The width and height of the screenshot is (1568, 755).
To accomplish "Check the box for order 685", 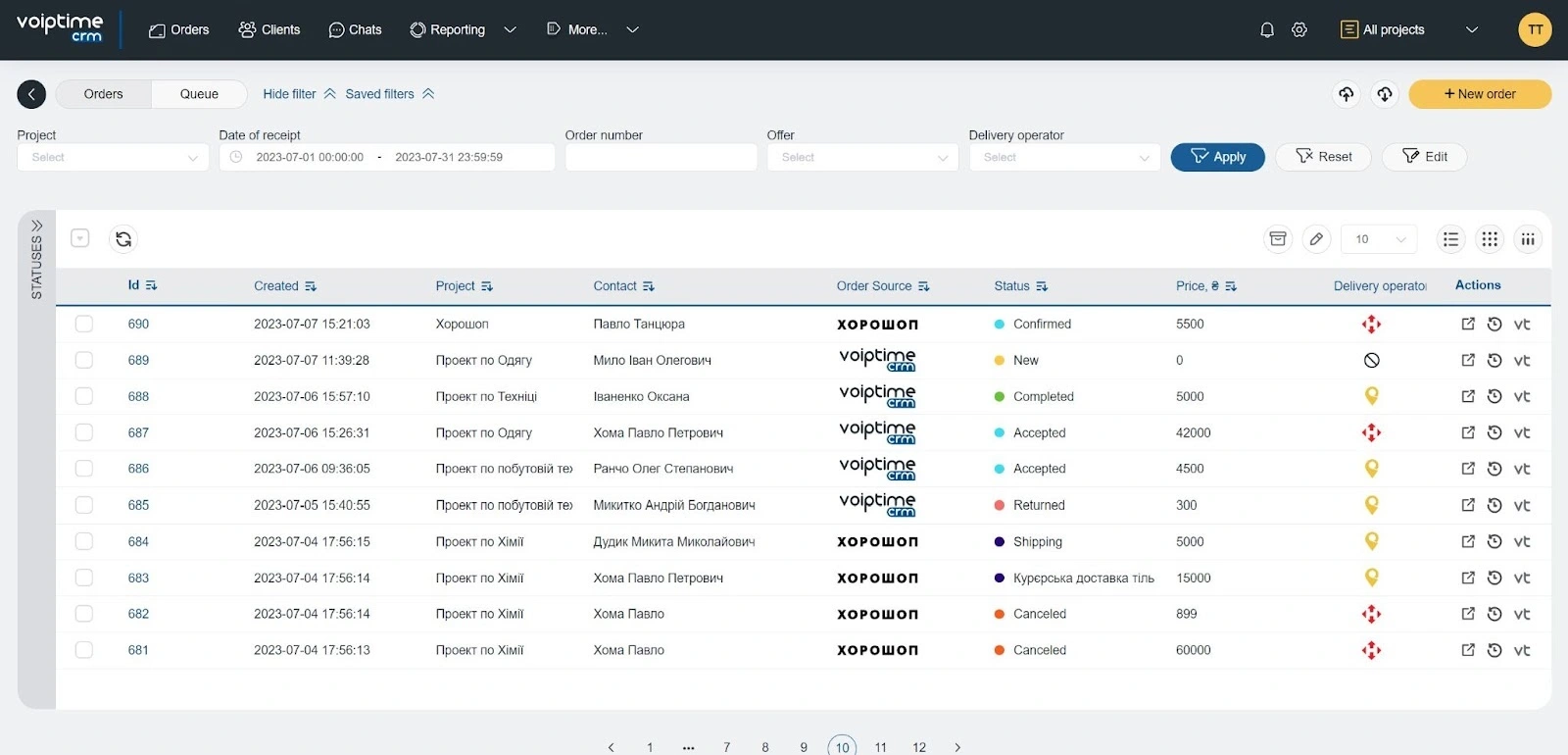I will pyautogui.click(x=84, y=505).
